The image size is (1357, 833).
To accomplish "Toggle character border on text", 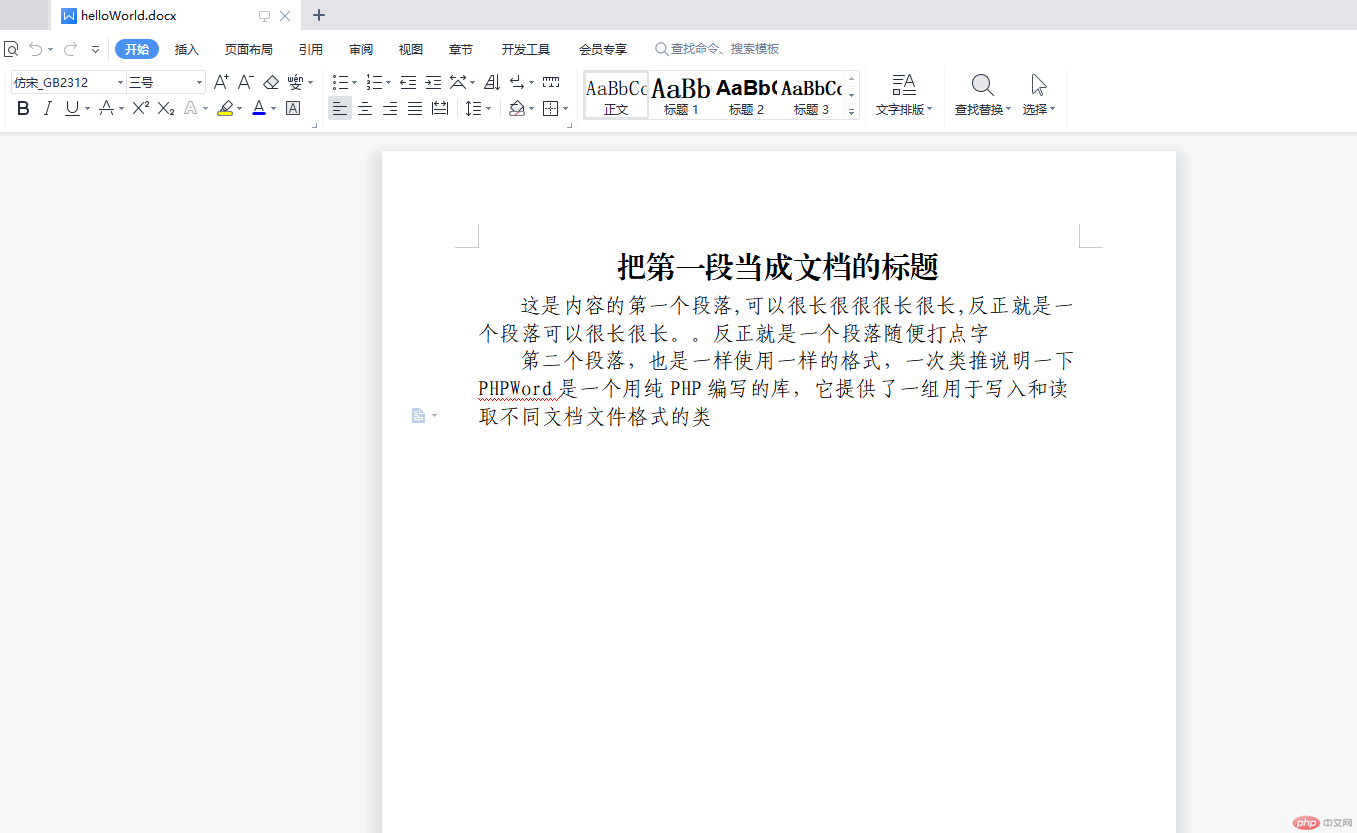I will (293, 108).
